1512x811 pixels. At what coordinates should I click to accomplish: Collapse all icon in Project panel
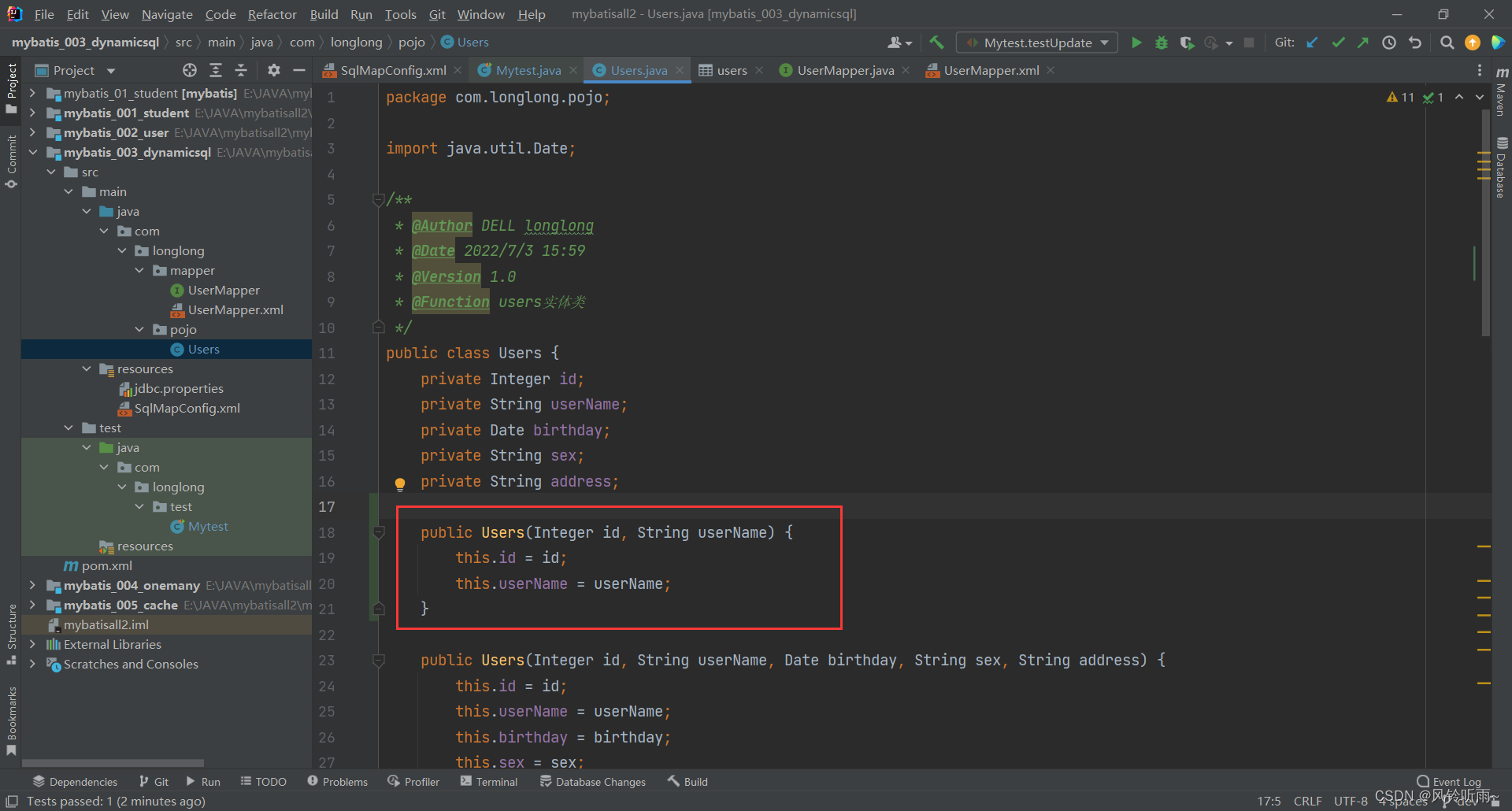pos(241,70)
